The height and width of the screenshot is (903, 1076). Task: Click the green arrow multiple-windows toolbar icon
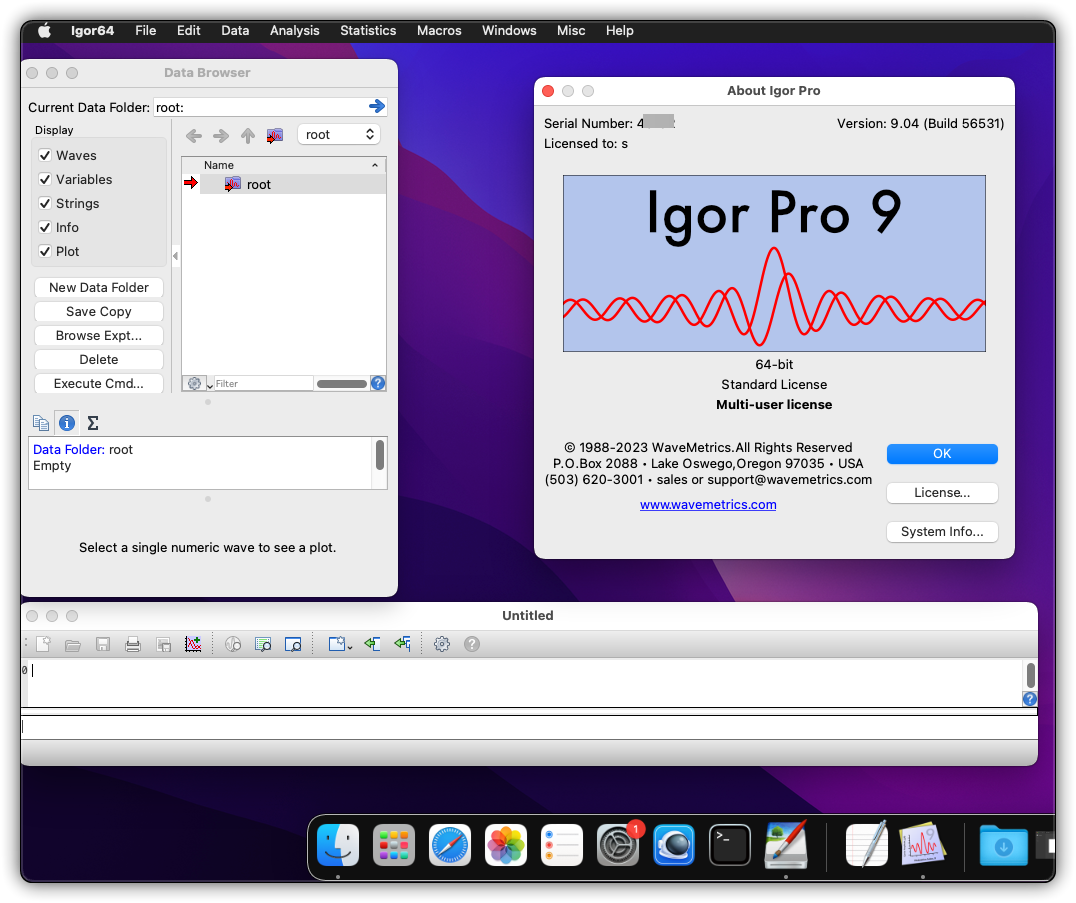[403, 644]
